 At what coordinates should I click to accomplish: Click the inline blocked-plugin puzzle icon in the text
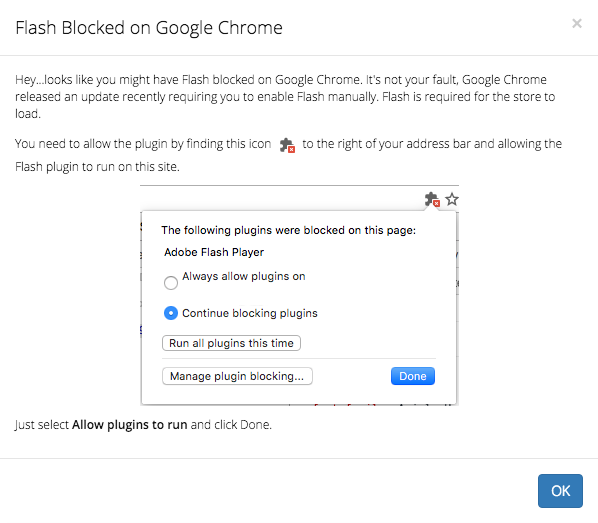pos(287,145)
